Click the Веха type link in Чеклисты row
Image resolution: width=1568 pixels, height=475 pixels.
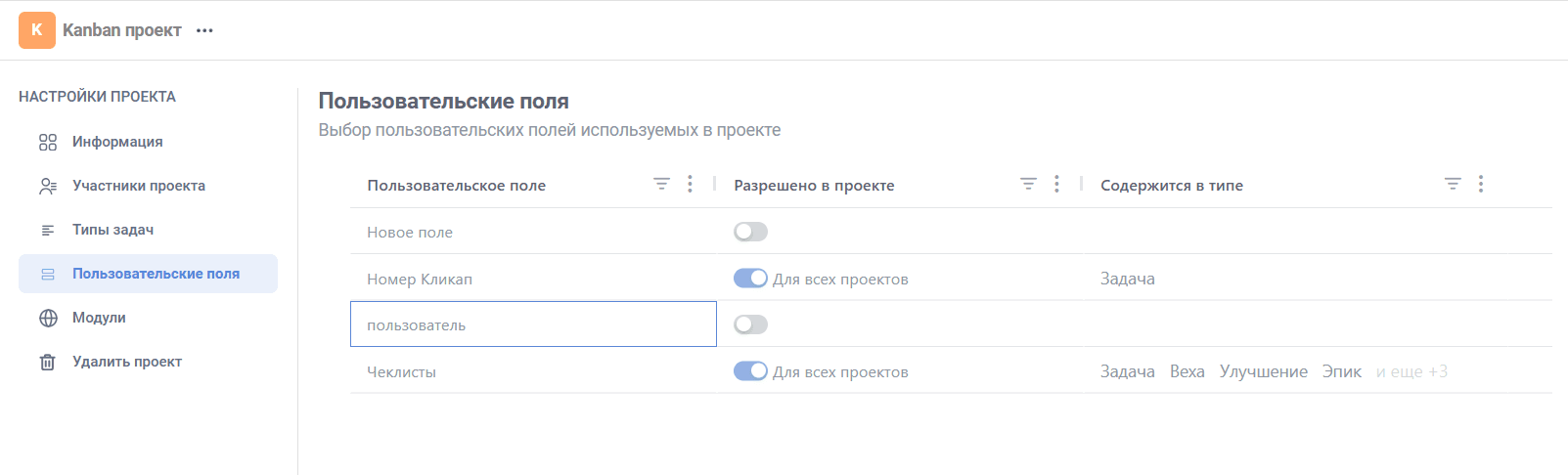click(x=1187, y=371)
